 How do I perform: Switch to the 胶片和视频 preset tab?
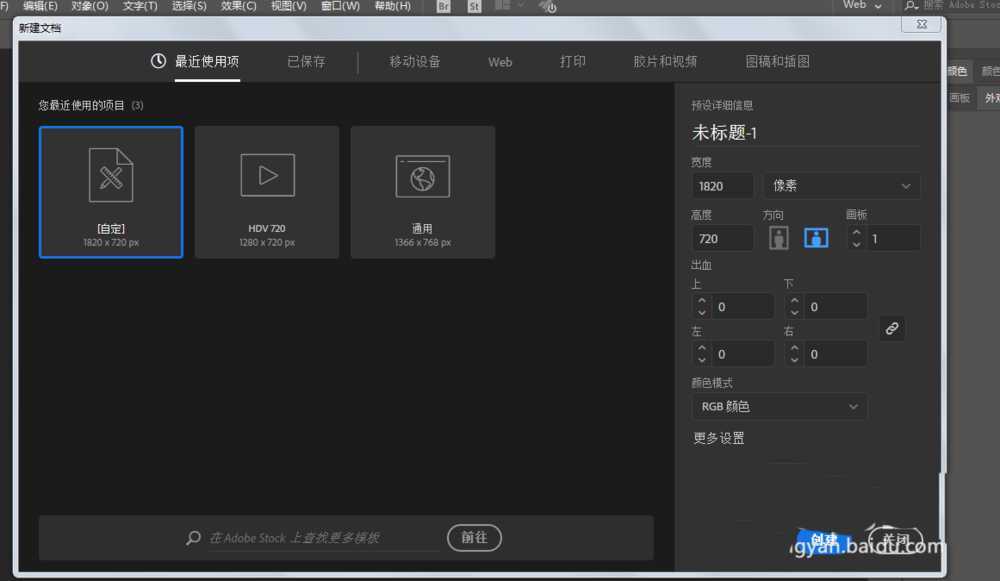click(665, 61)
